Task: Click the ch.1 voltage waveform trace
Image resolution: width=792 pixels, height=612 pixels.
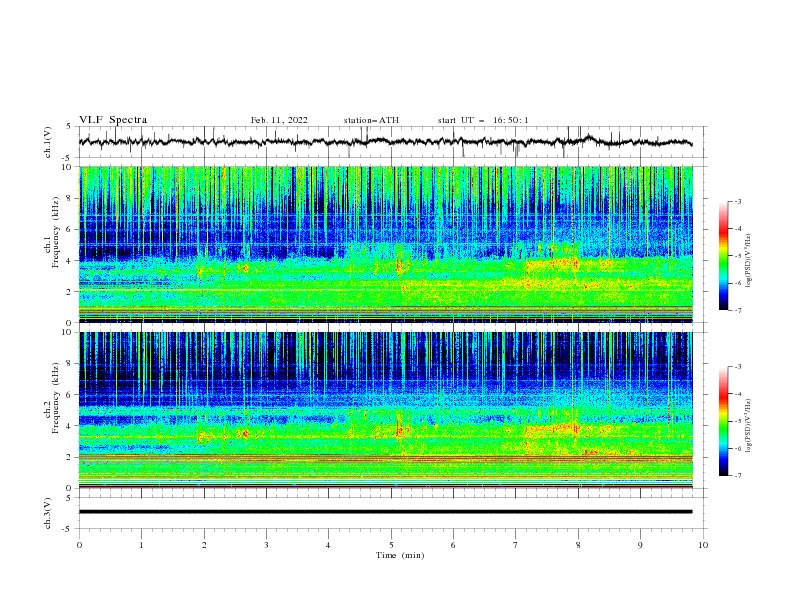Action: (x=385, y=142)
